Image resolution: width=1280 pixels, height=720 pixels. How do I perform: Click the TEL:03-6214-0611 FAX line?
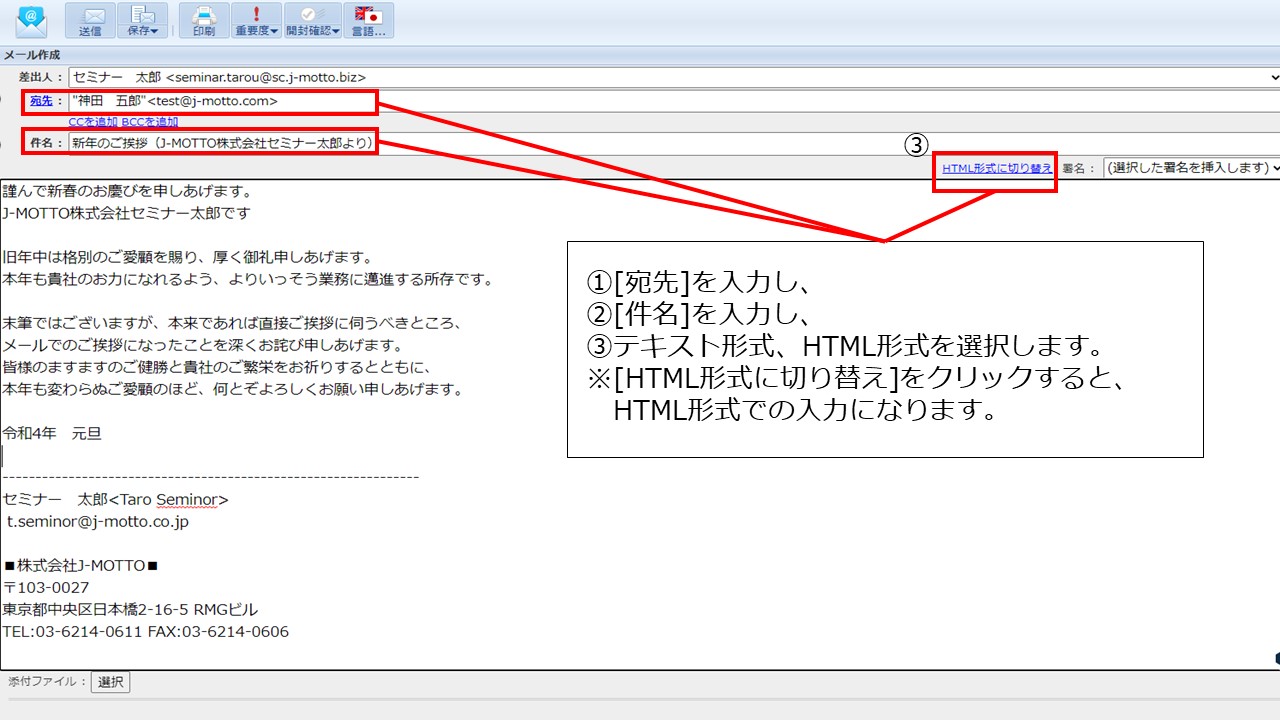[x=146, y=631]
